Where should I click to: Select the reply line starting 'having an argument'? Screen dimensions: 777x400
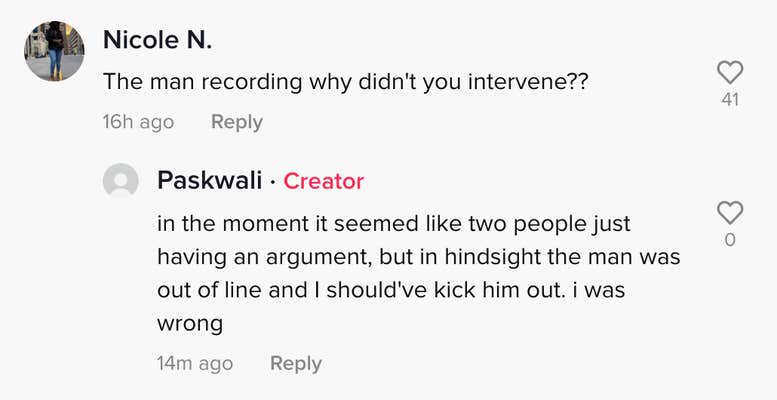click(419, 257)
